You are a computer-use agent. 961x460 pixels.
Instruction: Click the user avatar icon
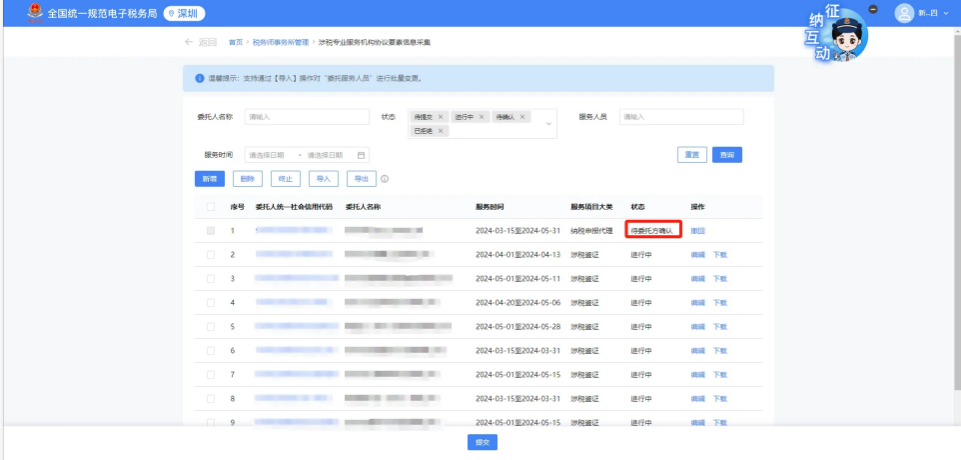pyautogui.click(x=904, y=13)
